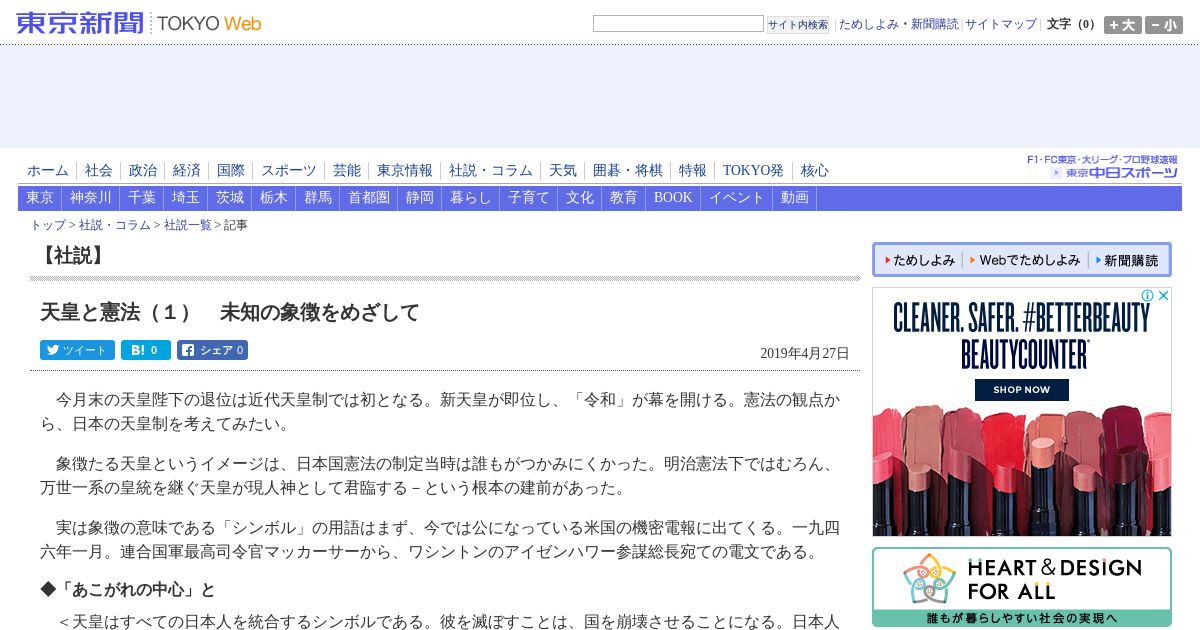Image resolution: width=1200 pixels, height=630 pixels.
Task: Select the 暮らし tab
Action: coord(471,198)
